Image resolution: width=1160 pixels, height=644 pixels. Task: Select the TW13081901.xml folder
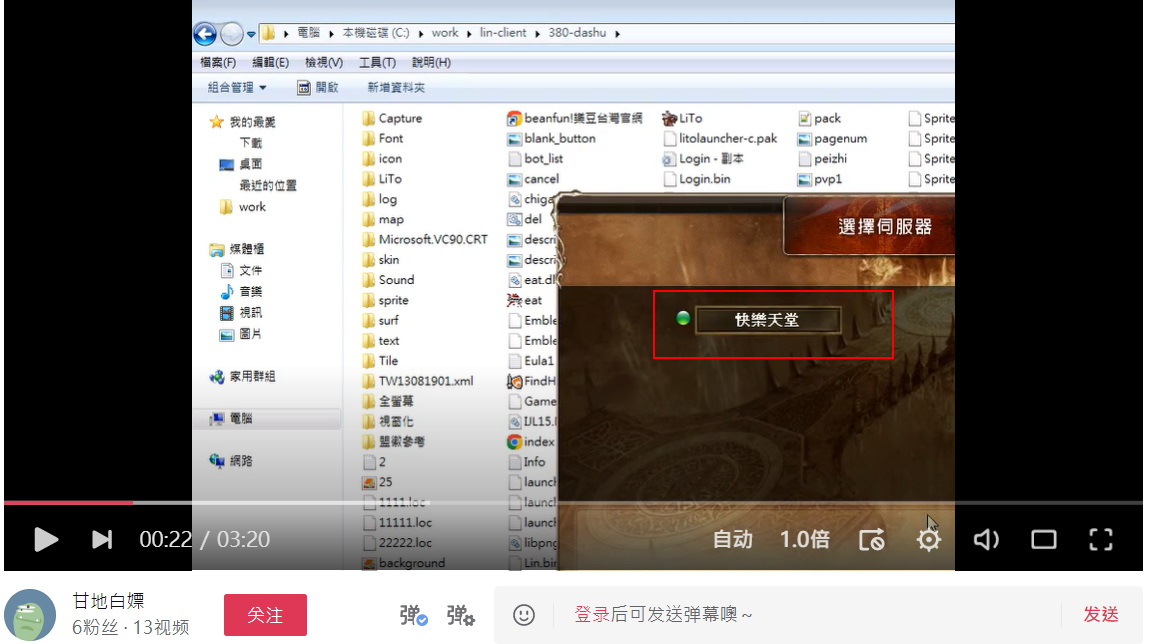tap(418, 381)
